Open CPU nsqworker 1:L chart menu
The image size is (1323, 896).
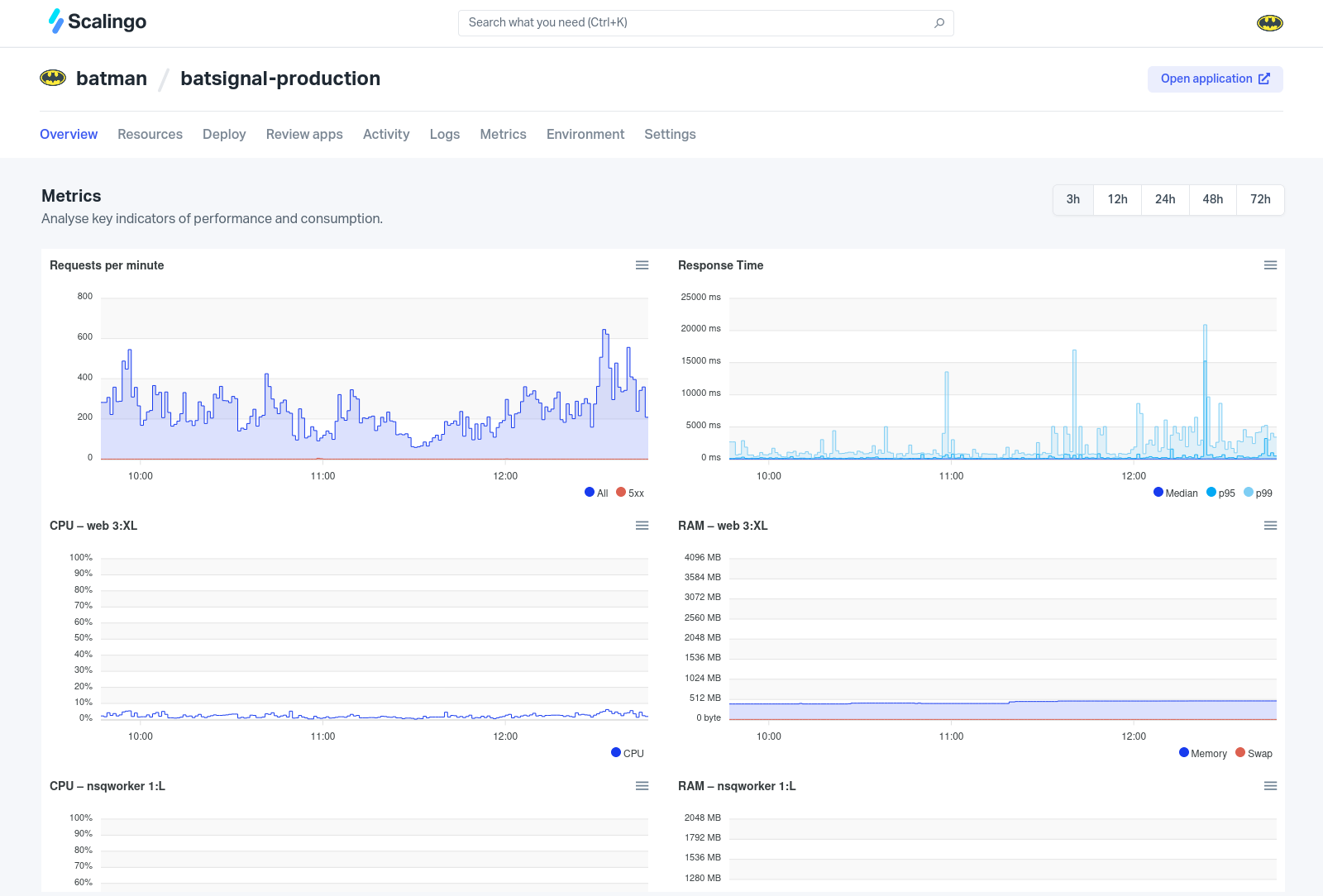642,786
